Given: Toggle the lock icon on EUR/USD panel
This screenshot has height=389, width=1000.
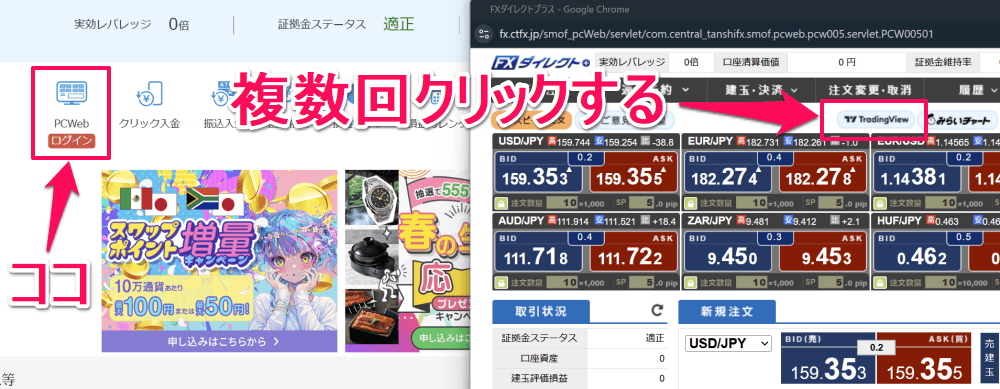Looking at the screenshot, I should [x=880, y=202].
